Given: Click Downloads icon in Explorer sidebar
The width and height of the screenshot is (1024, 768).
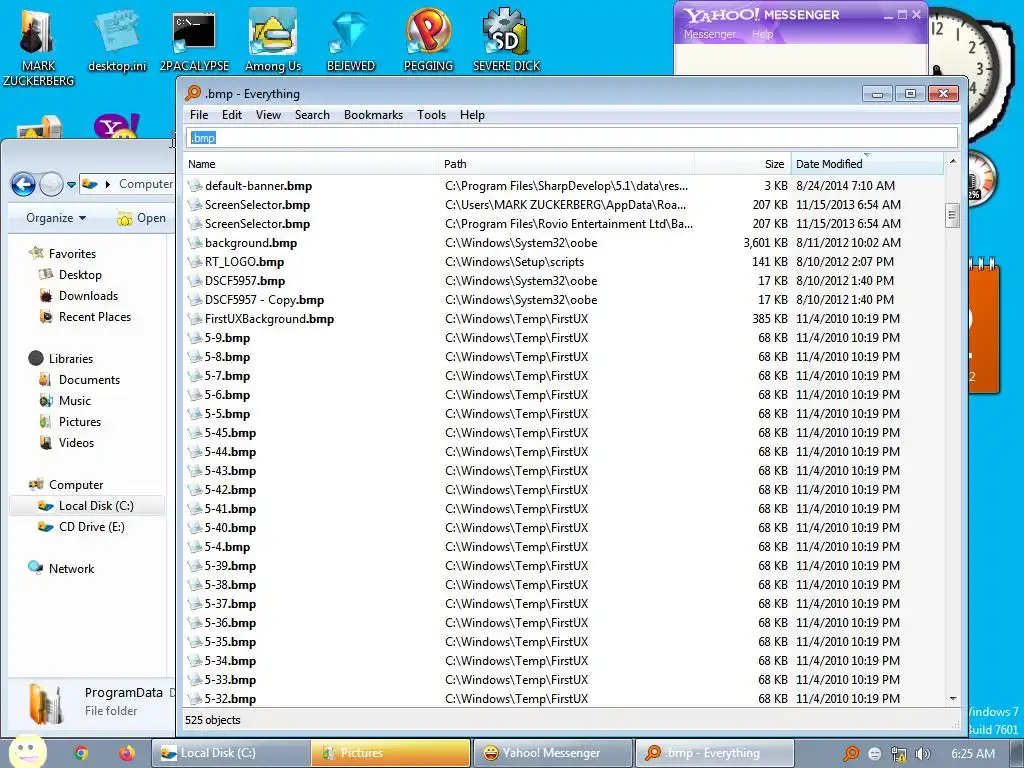Looking at the screenshot, I should tap(46, 296).
